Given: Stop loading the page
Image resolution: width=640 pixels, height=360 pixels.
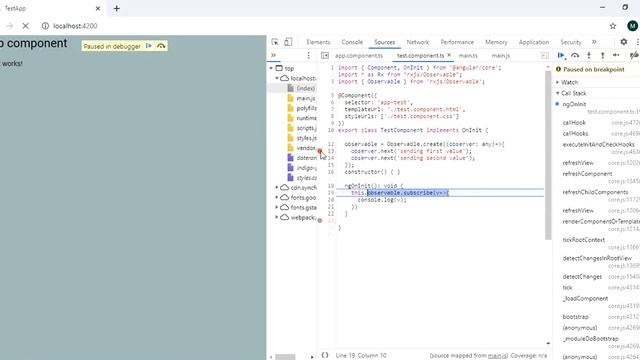Looking at the screenshot, I should 25,26.
